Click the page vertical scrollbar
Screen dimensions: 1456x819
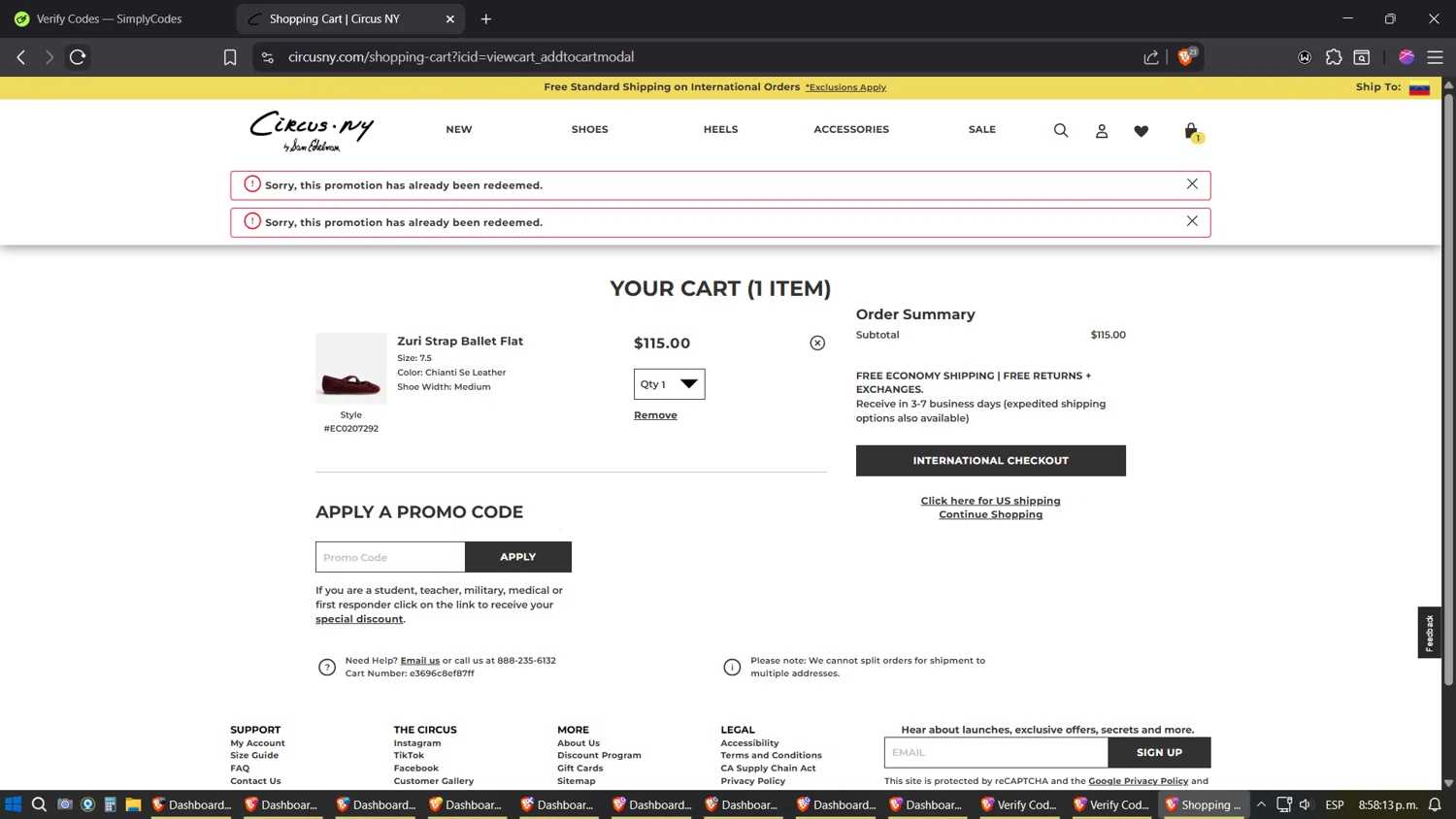tap(1448, 388)
